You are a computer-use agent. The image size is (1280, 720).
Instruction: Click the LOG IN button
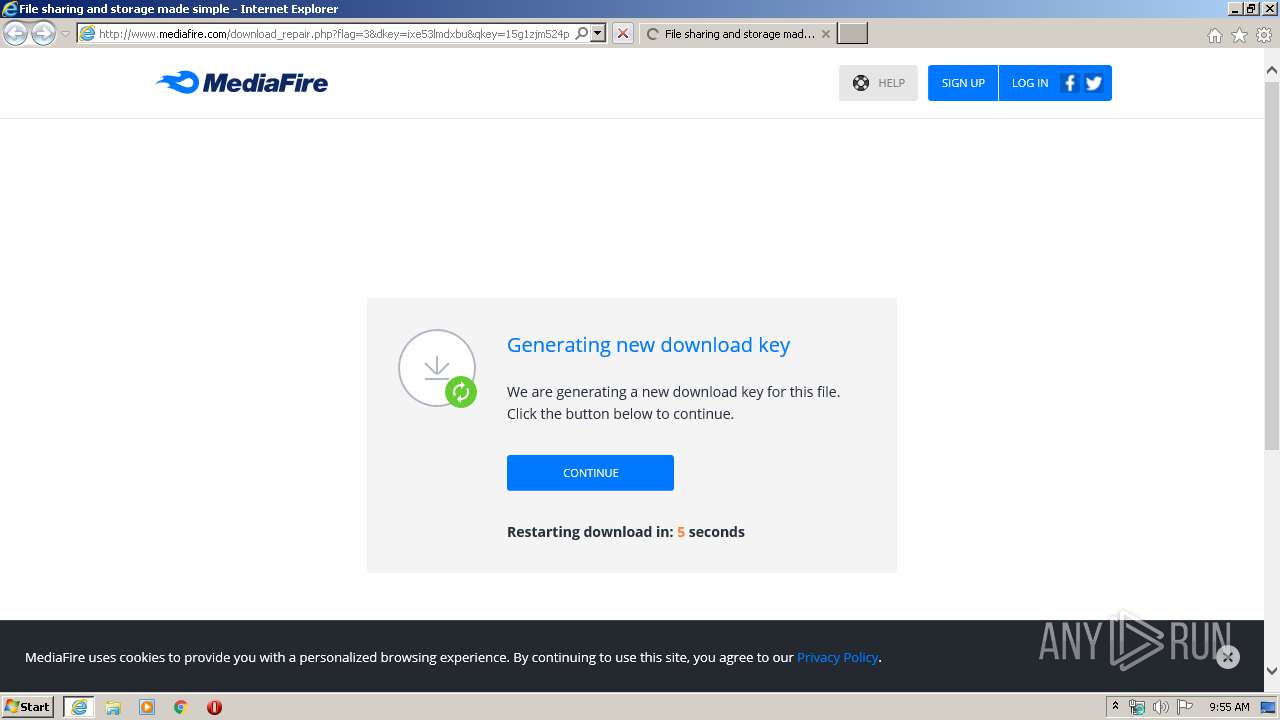[1029, 83]
